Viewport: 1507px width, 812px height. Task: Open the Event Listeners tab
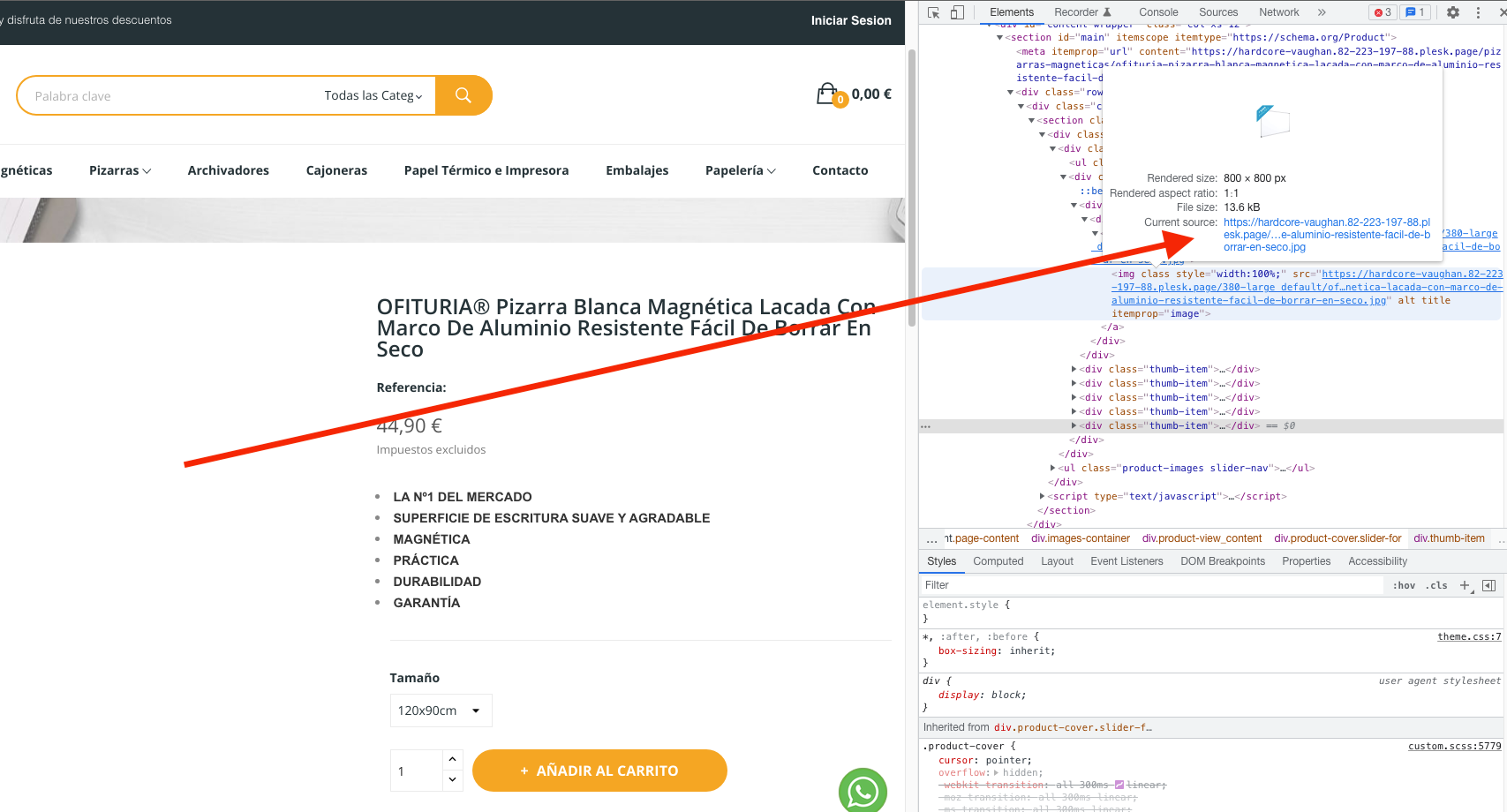pyautogui.click(x=1126, y=561)
